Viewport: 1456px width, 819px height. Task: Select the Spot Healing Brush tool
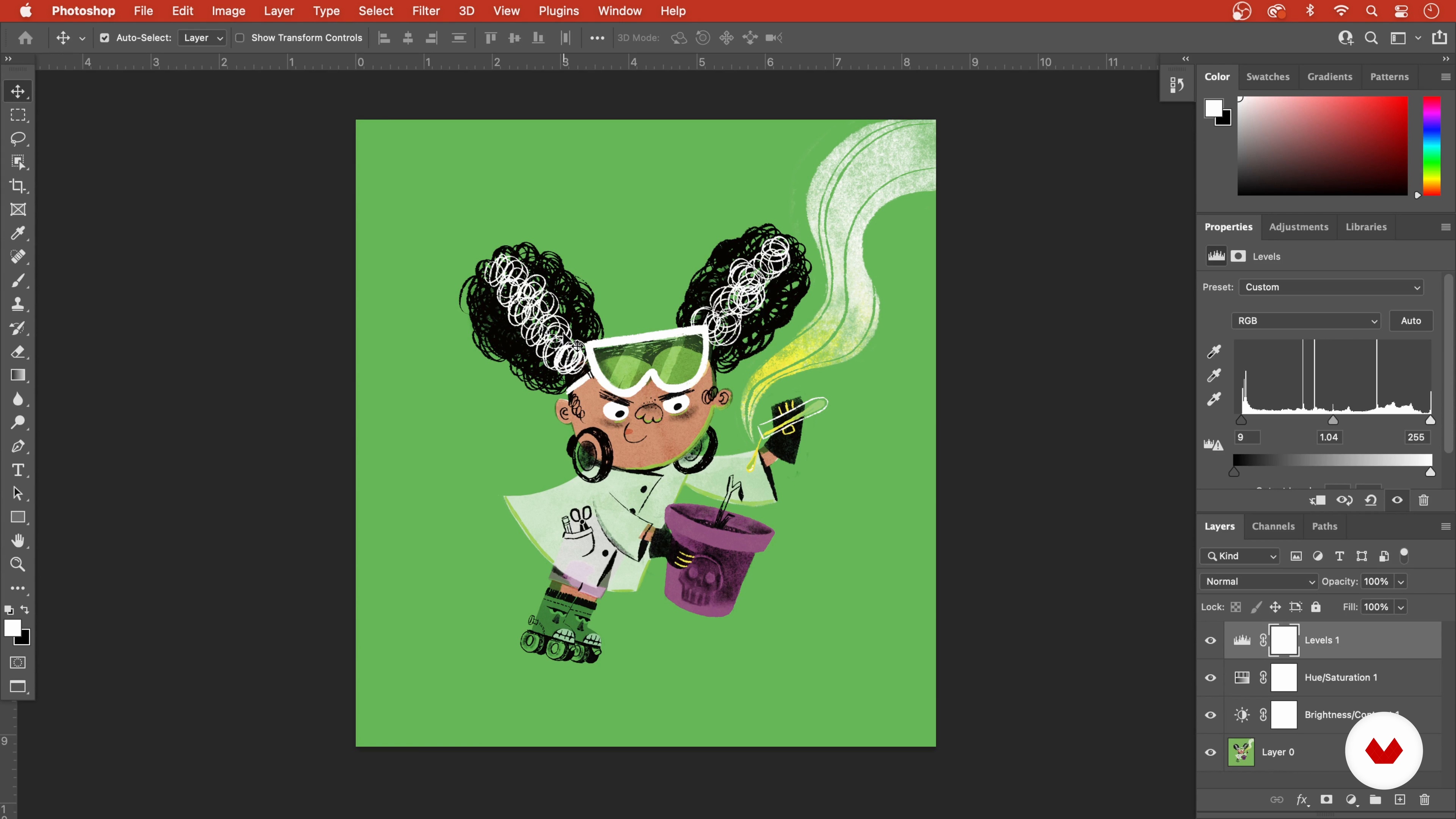pyautogui.click(x=18, y=257)
